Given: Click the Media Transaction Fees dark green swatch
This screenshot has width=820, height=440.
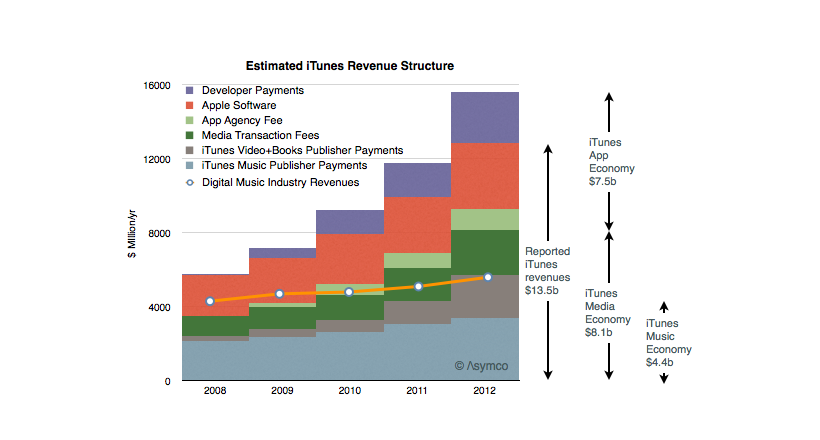Looking at the screenshot, I should click(x=190, y=135).
